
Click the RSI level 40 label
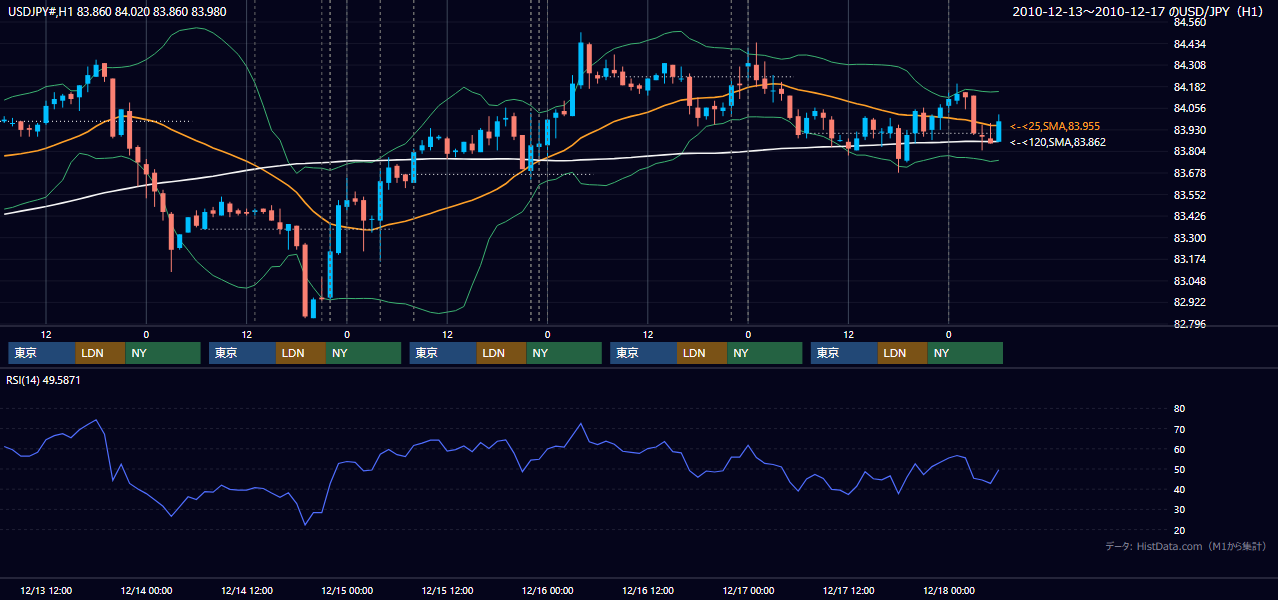pos(1179,489)
